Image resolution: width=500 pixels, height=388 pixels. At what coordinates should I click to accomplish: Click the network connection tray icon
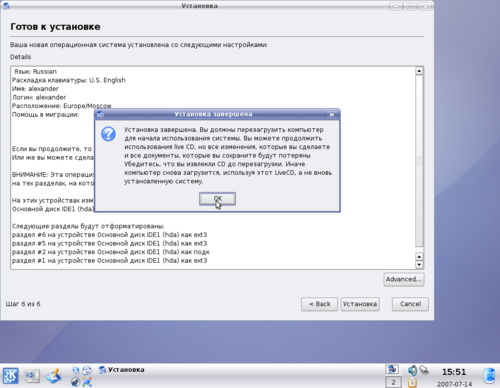pos(424,370)
